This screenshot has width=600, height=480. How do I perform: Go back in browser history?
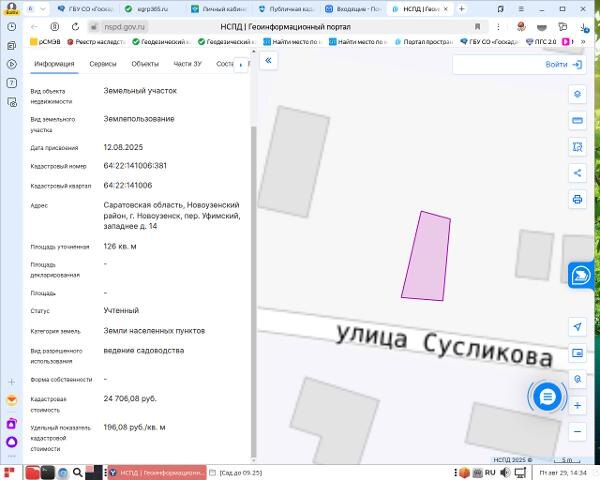tap(34, 27)
